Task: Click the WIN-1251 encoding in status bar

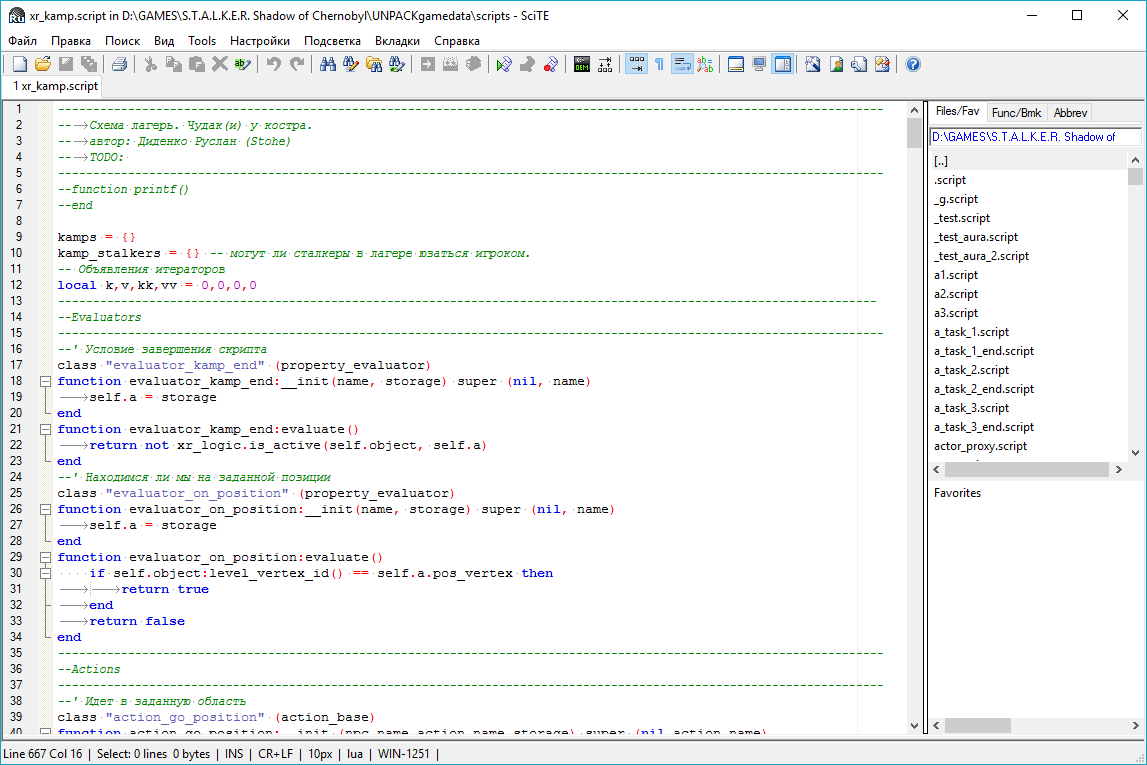Action: coord(404,754)
